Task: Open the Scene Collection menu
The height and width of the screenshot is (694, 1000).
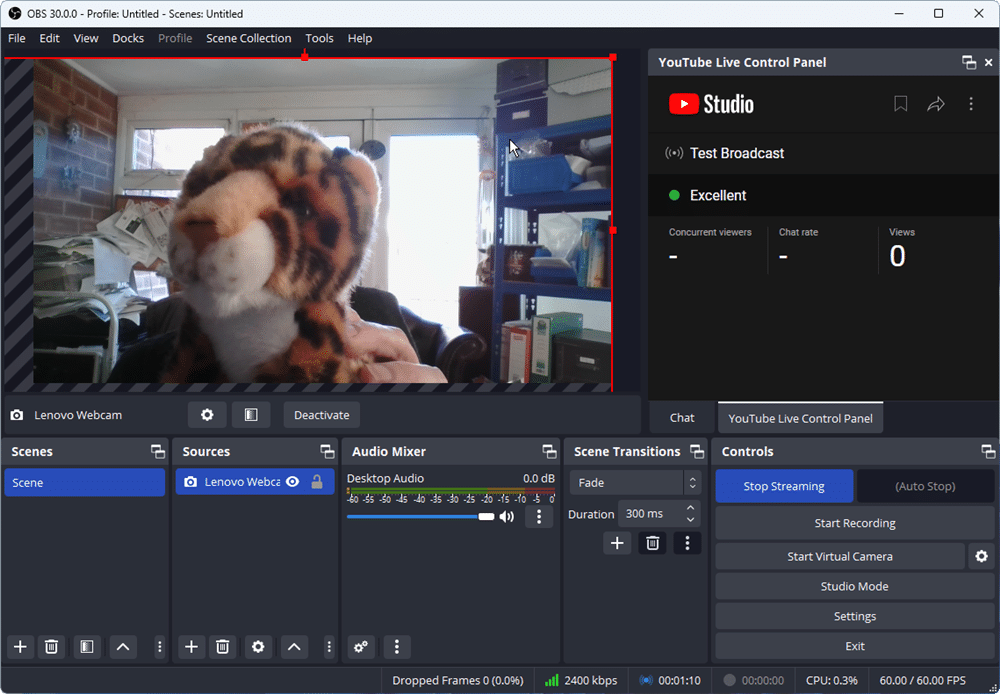Action: point(248,38)
